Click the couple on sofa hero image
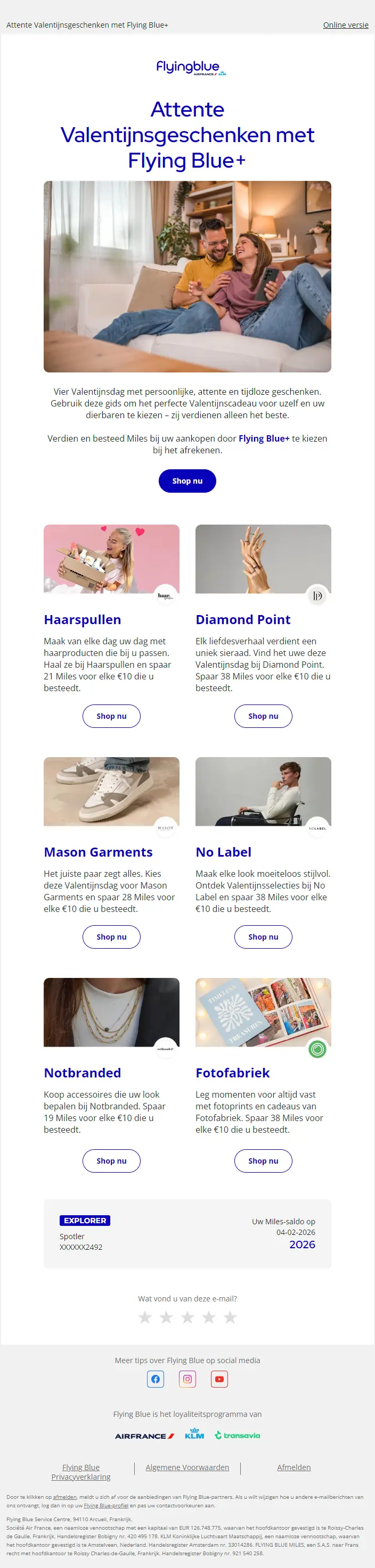The height and width of the screenshot is (1568, 375). (187, 276)
